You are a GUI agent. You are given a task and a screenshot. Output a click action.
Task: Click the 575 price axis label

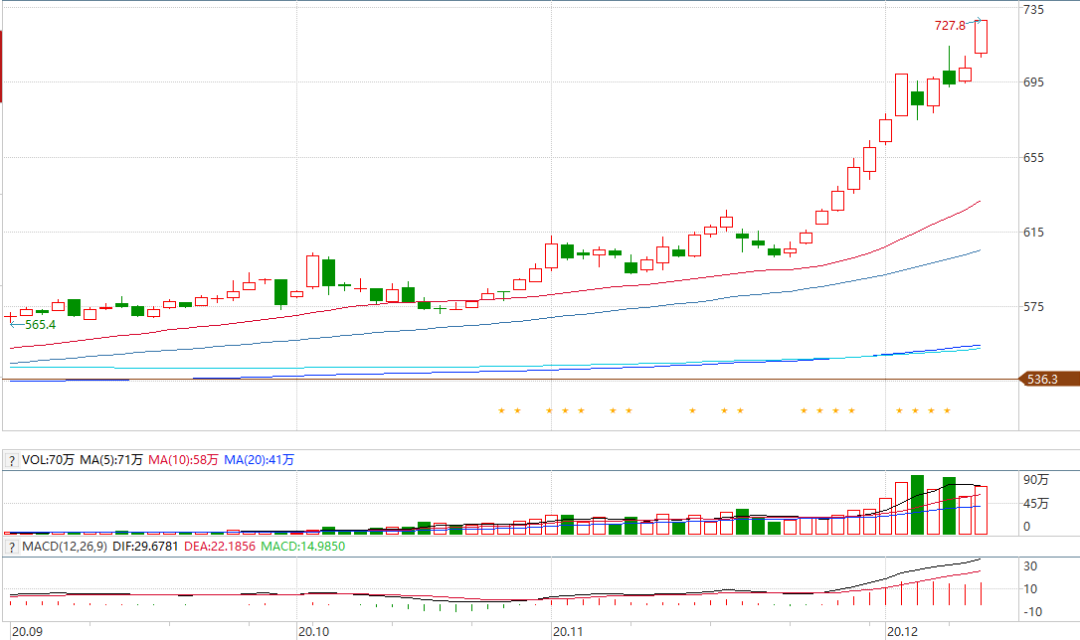pos(1033,307)
